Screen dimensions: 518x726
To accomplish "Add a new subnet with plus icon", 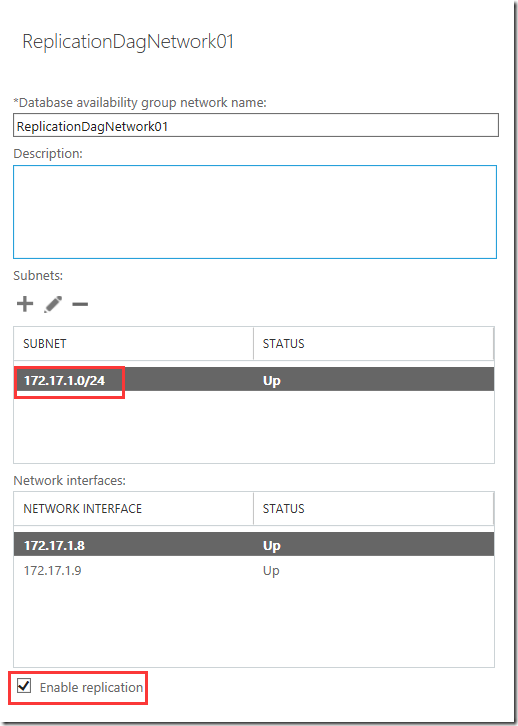I will pos(25,304).
